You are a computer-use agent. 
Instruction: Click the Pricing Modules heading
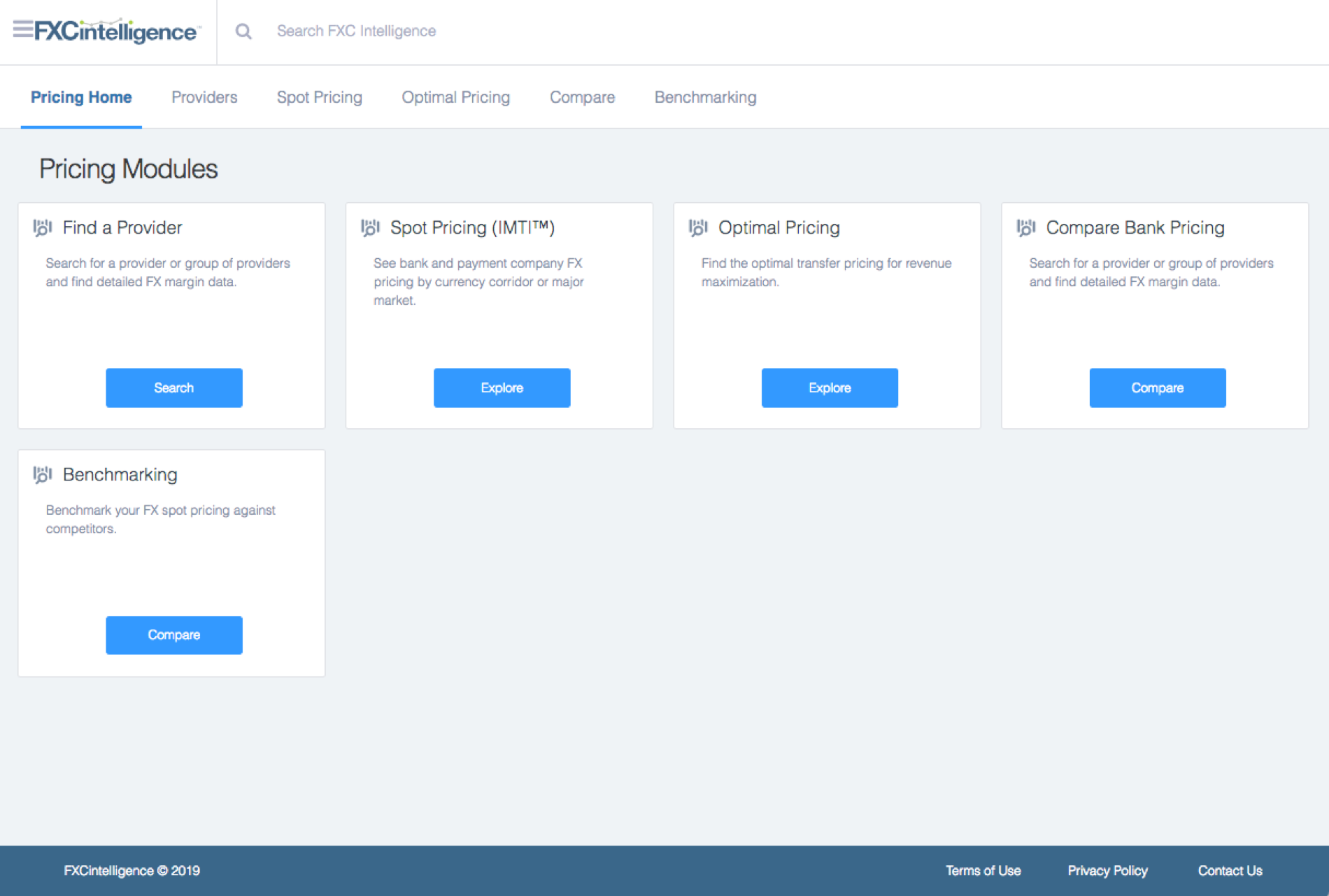click(x=129, y=169)
